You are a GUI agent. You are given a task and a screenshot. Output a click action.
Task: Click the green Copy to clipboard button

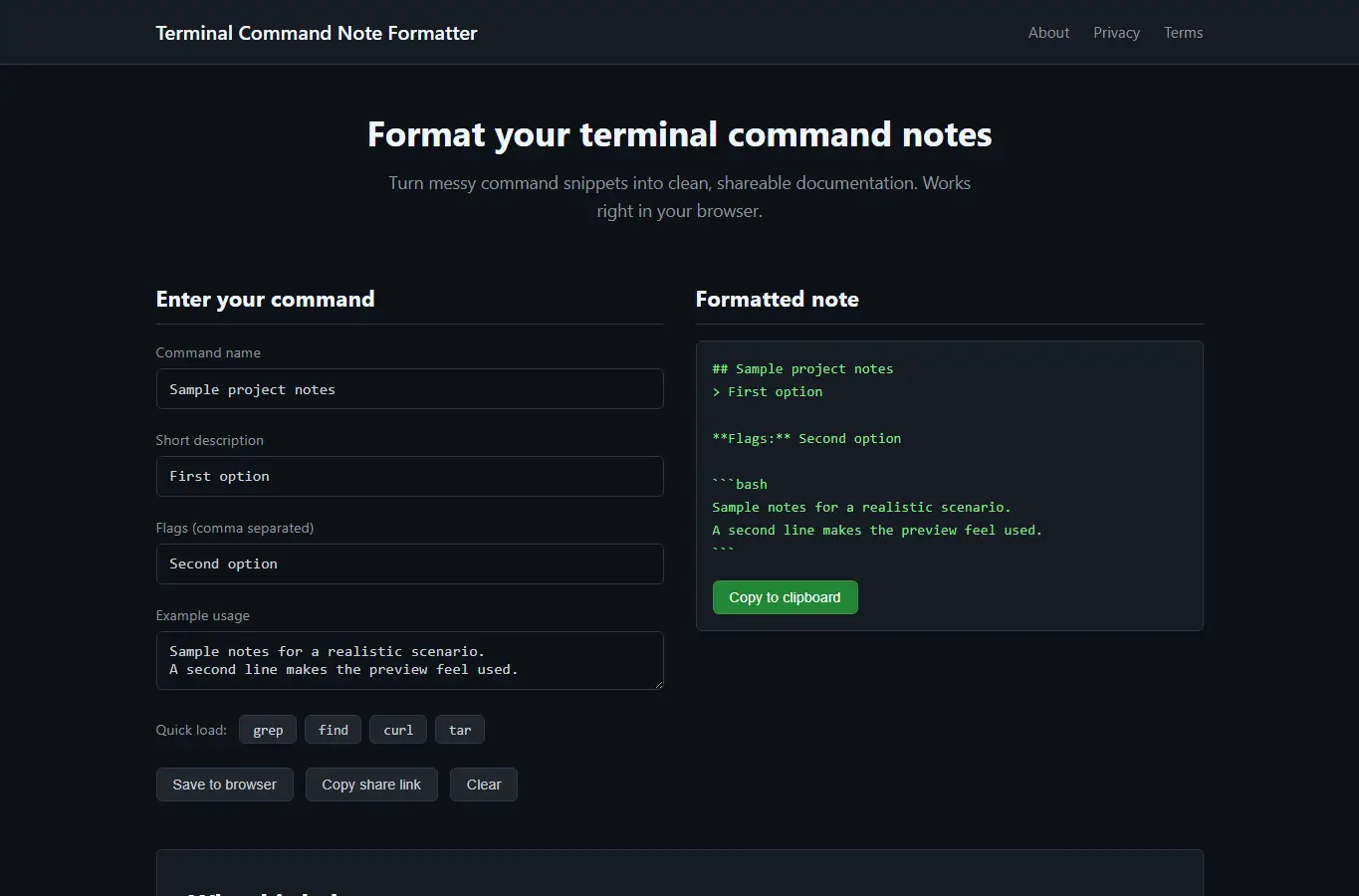click(x=786, y=597)
